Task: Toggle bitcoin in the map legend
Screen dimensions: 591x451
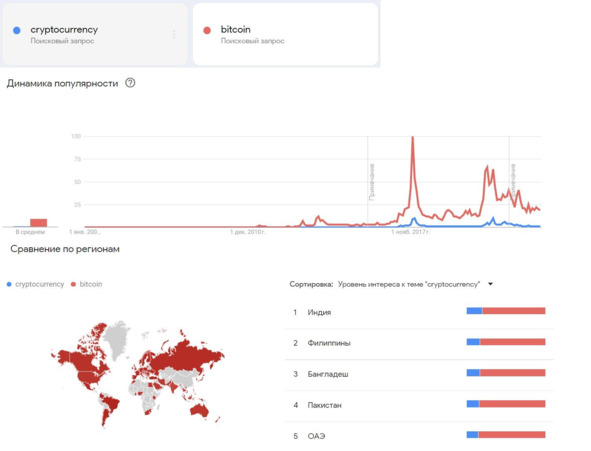Action: [x=87, y=284]
